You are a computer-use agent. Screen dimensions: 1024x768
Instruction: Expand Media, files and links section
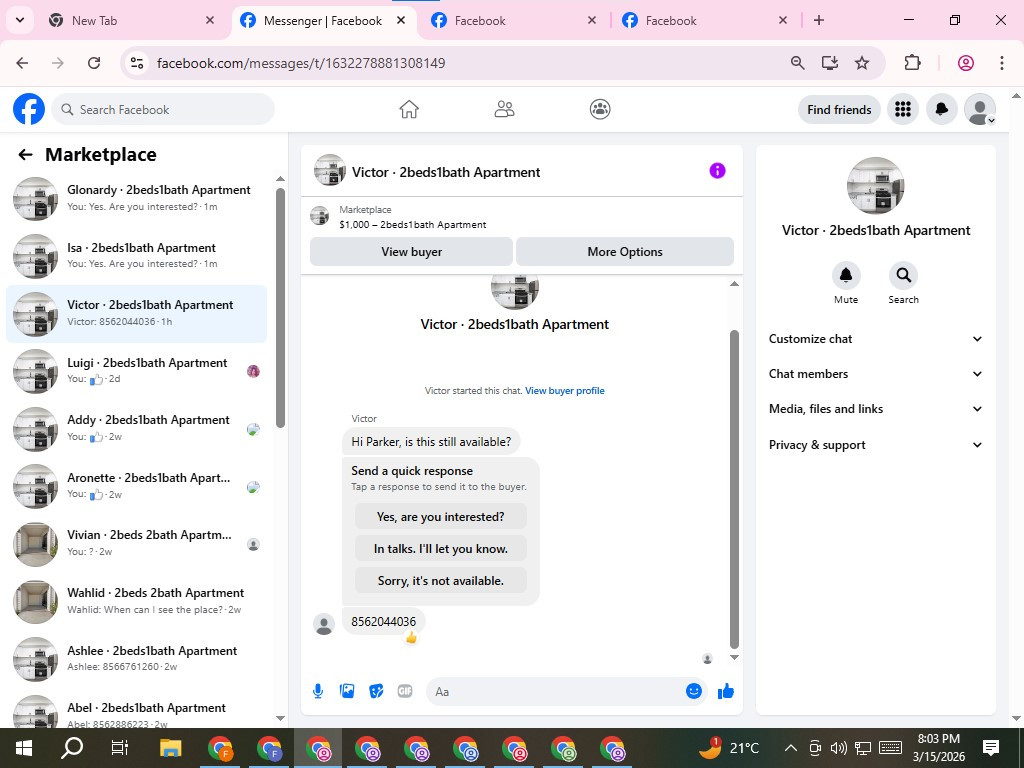point(876,409)
